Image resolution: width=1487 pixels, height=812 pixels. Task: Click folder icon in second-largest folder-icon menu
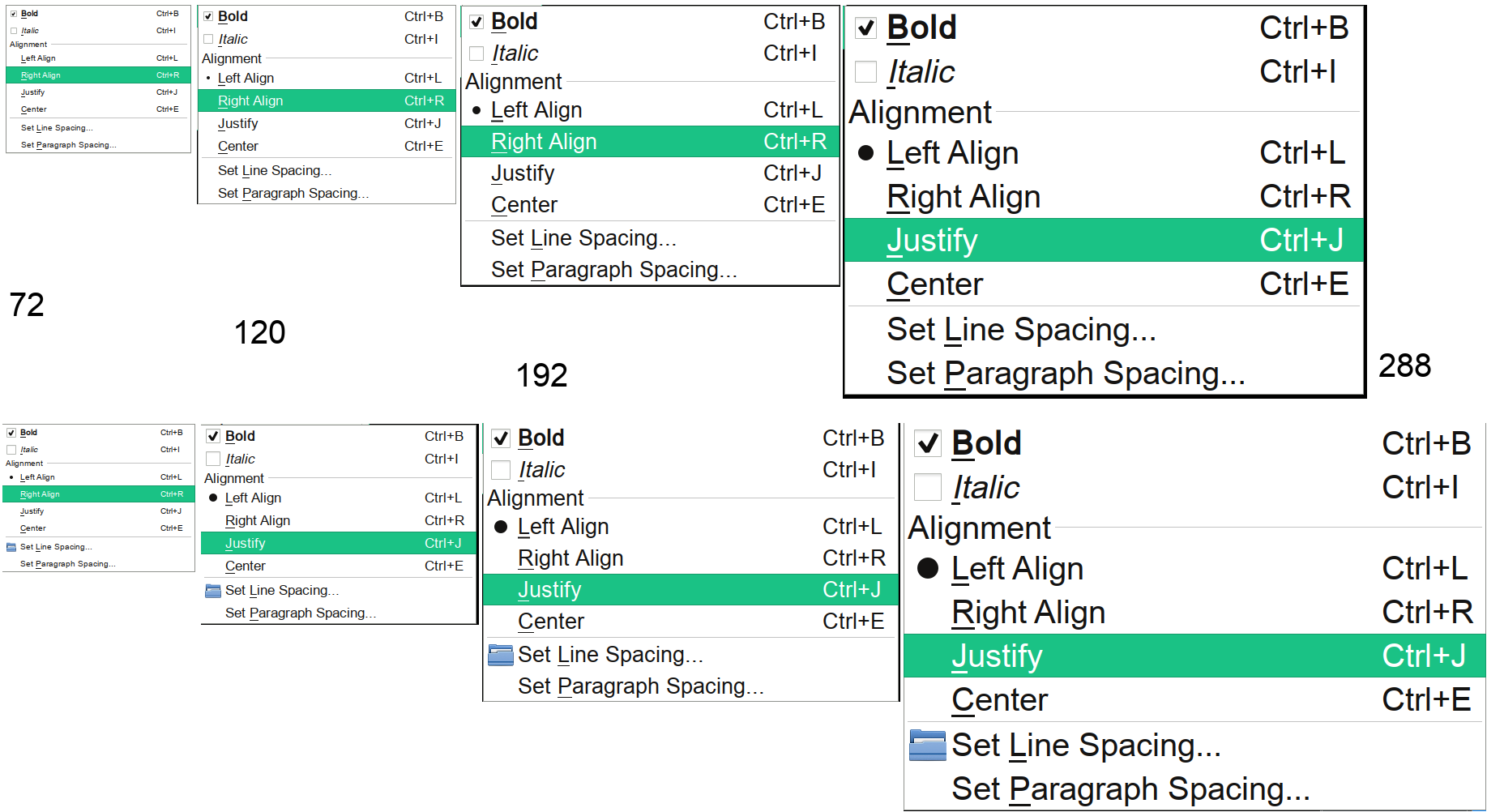pyautogui.click(x=501, y=655)
